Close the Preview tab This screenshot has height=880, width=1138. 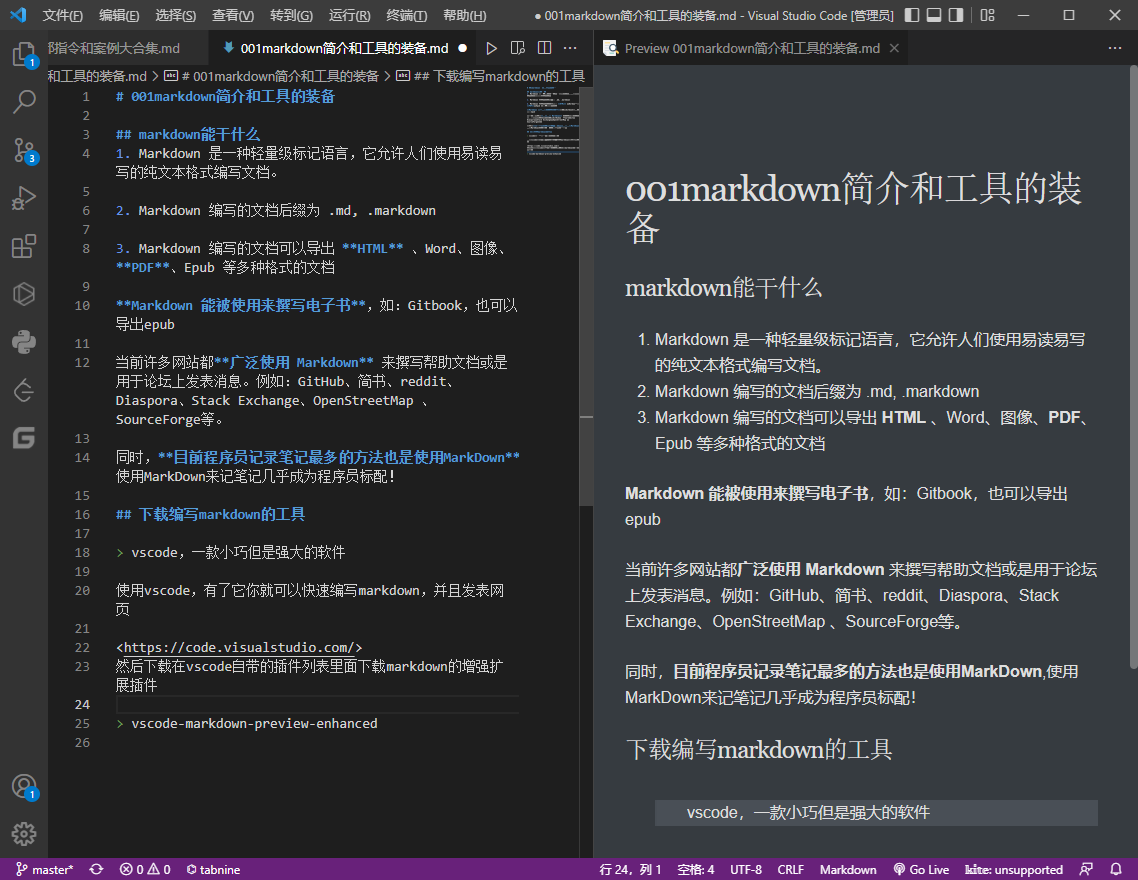[x=894, y=48]
